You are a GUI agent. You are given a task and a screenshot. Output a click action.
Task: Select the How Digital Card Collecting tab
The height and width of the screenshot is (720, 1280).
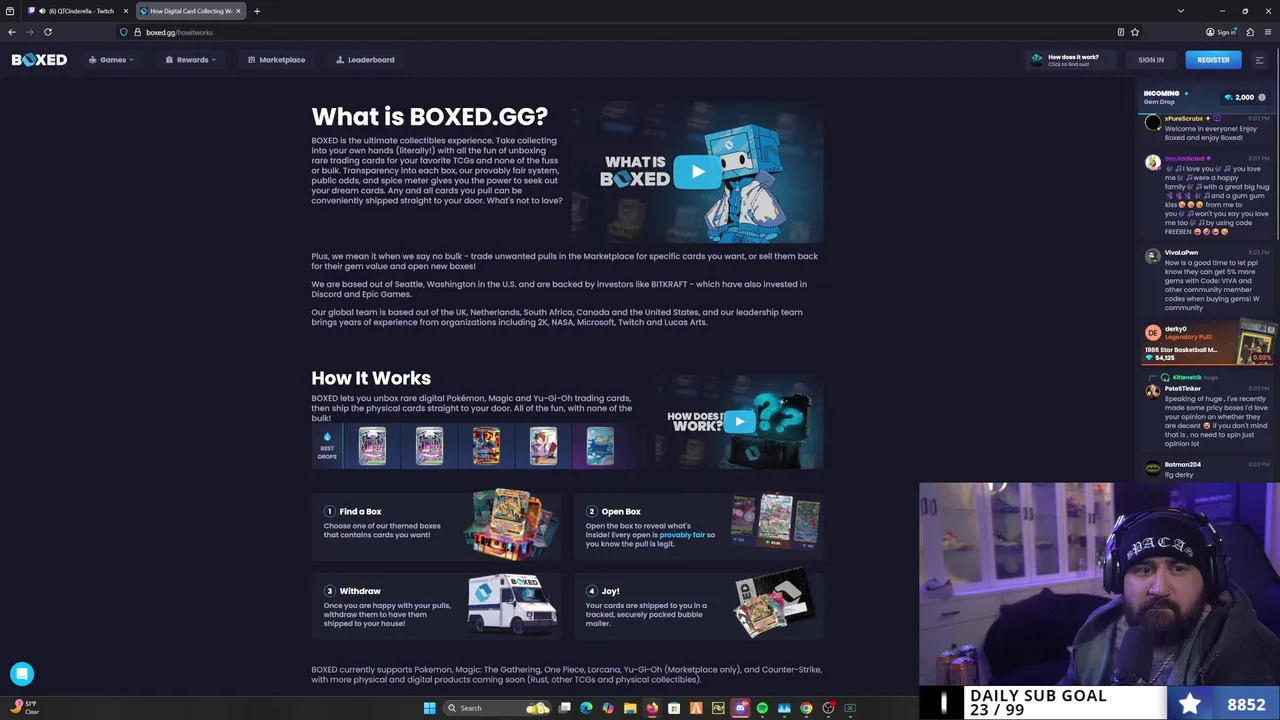189,11
